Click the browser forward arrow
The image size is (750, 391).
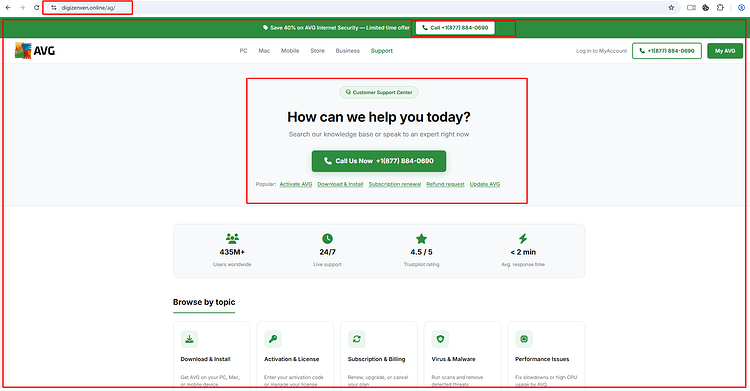(22, 8)
